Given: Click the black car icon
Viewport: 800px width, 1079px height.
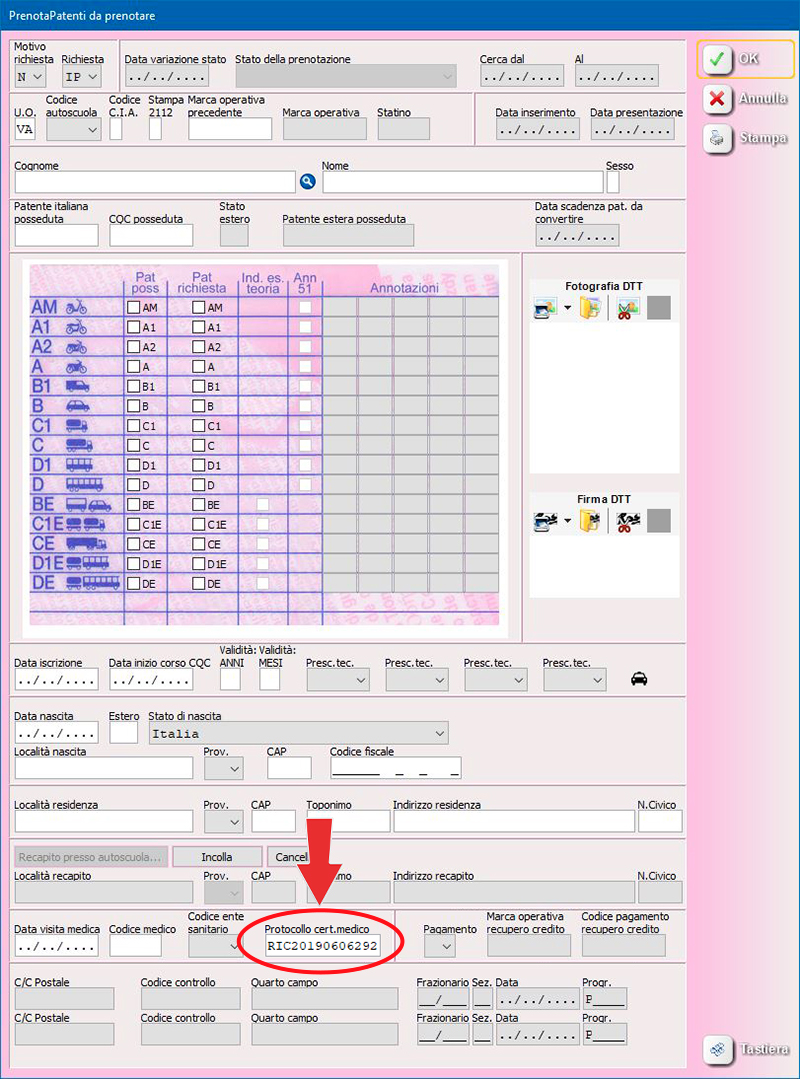Looking at the screenshot, I should point(639,680).
